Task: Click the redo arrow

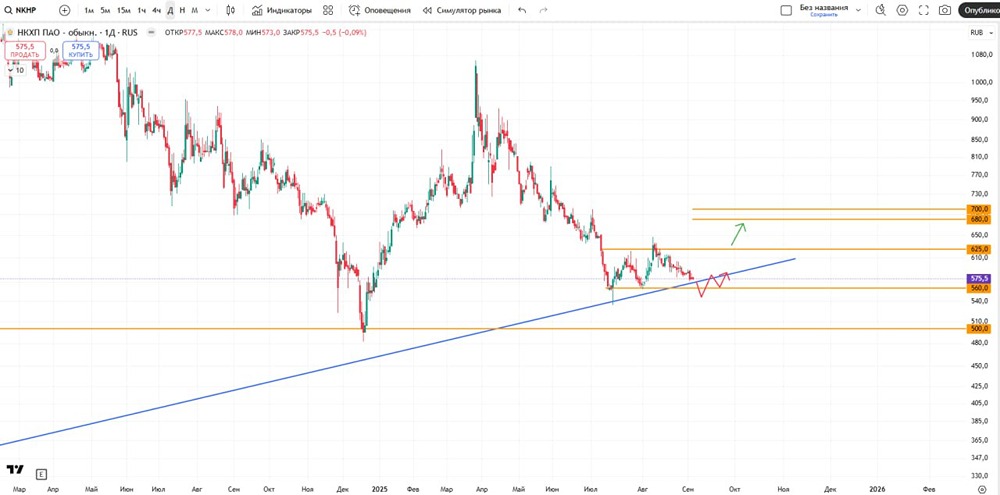Action: (x=543, y=10)
